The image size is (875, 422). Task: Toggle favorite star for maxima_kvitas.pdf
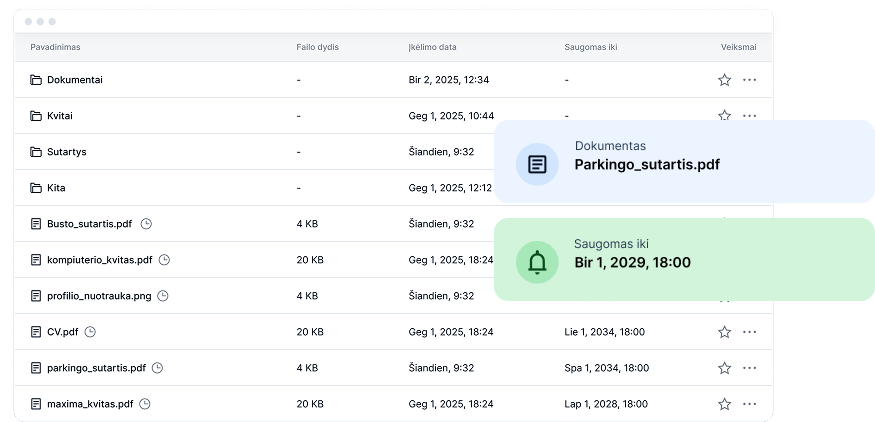[724, 404]
